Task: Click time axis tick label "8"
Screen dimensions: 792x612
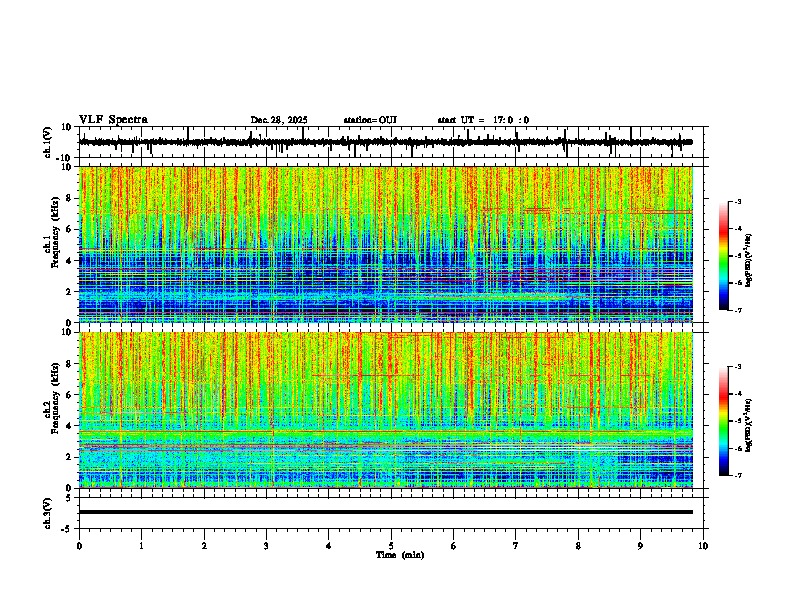Action: [x=578, y=546]
